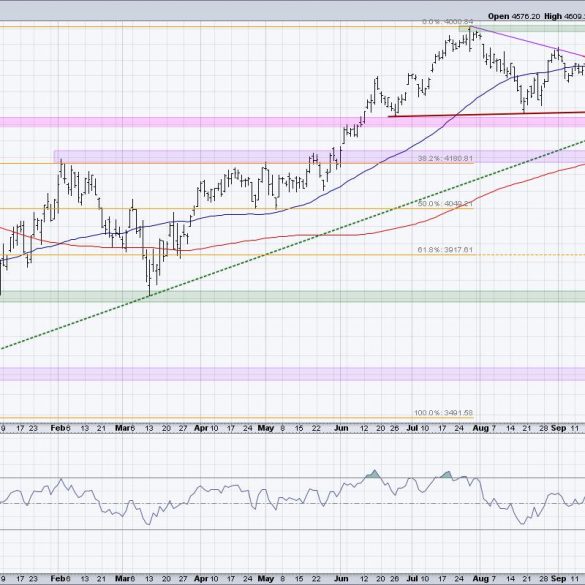Click the shaded overbought oscillator peak in June

click(373, 474)
